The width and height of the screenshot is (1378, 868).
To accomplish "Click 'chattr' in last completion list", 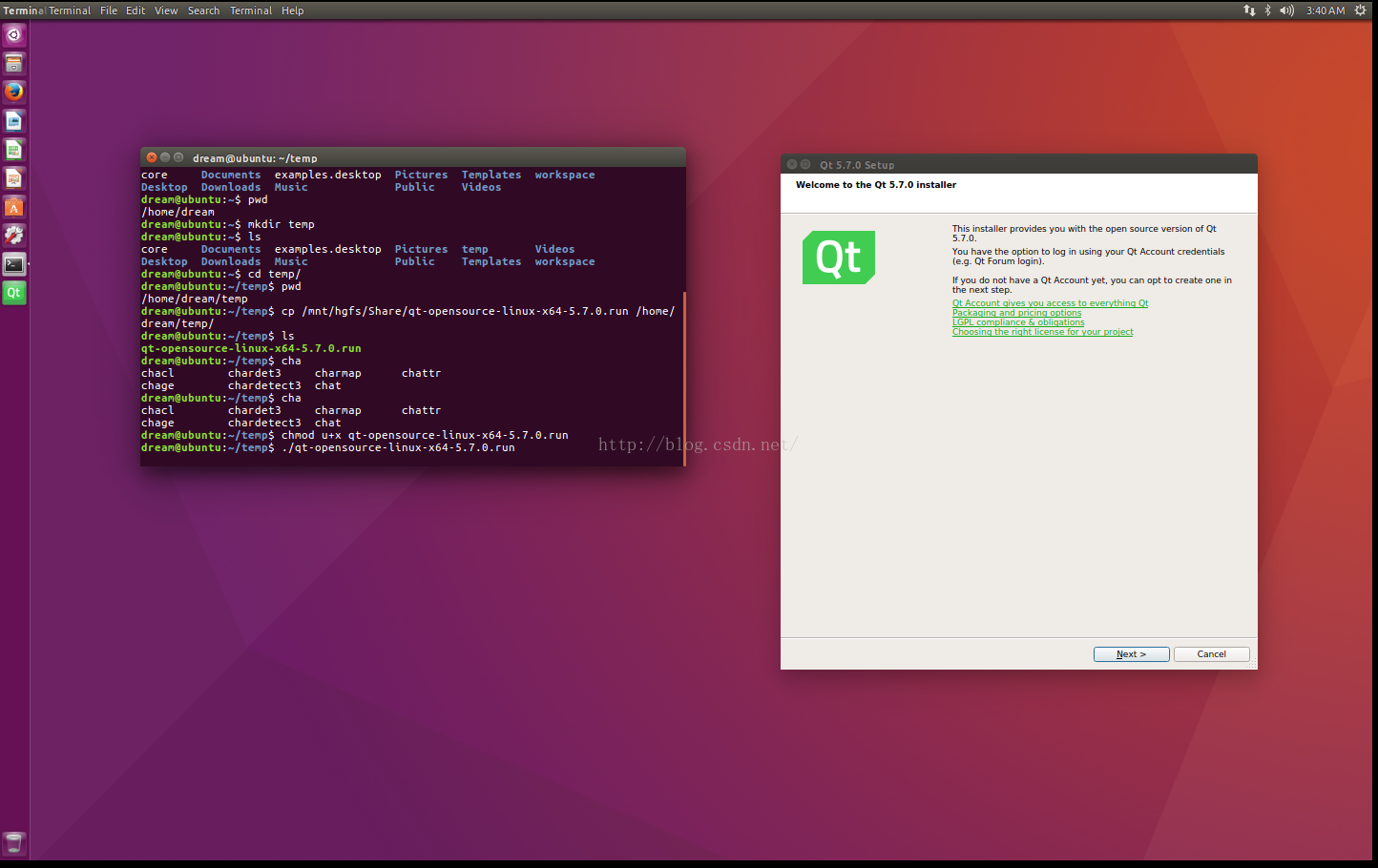I will (421, 410).
